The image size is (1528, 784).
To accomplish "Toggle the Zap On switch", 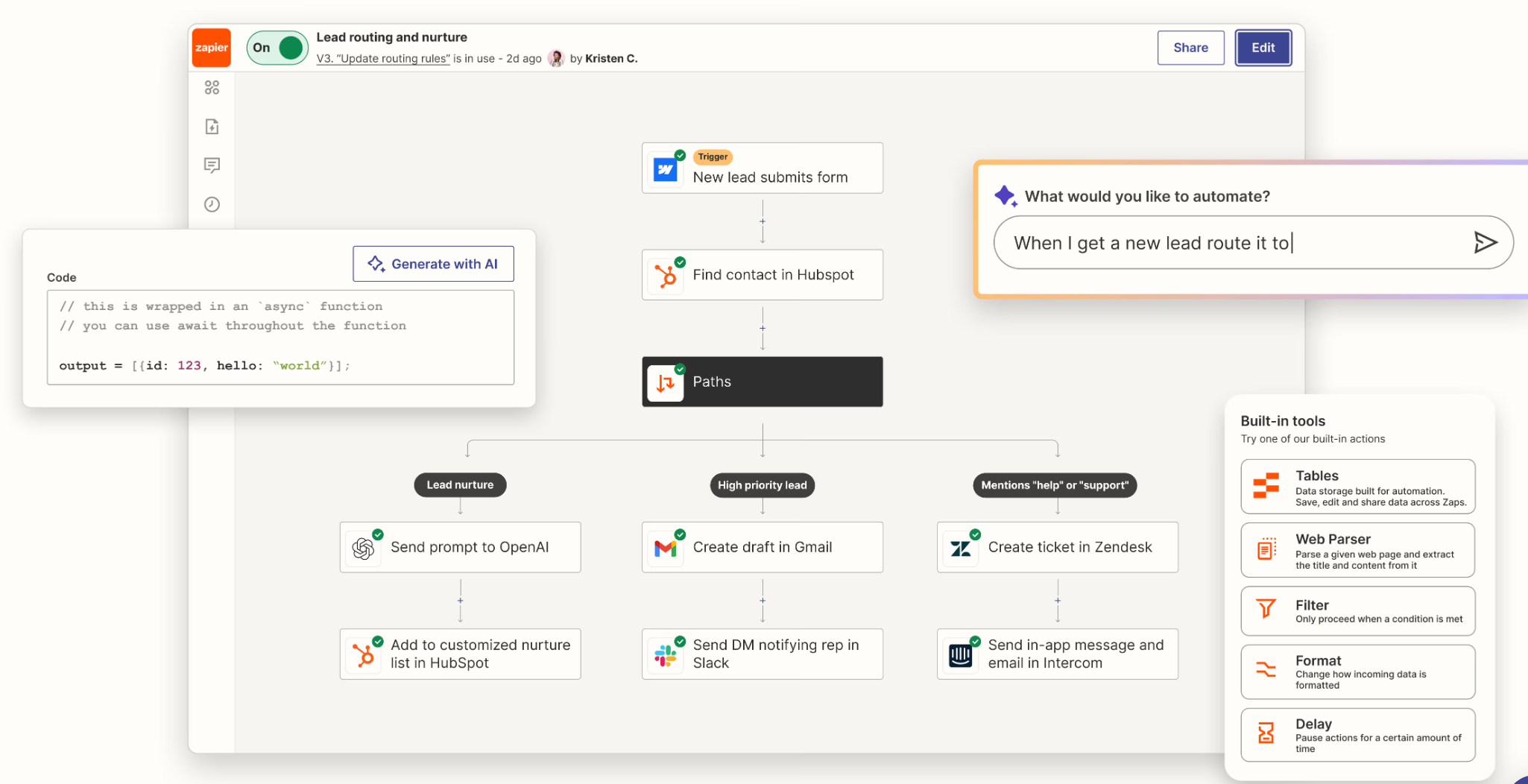I will pos(277,48).
